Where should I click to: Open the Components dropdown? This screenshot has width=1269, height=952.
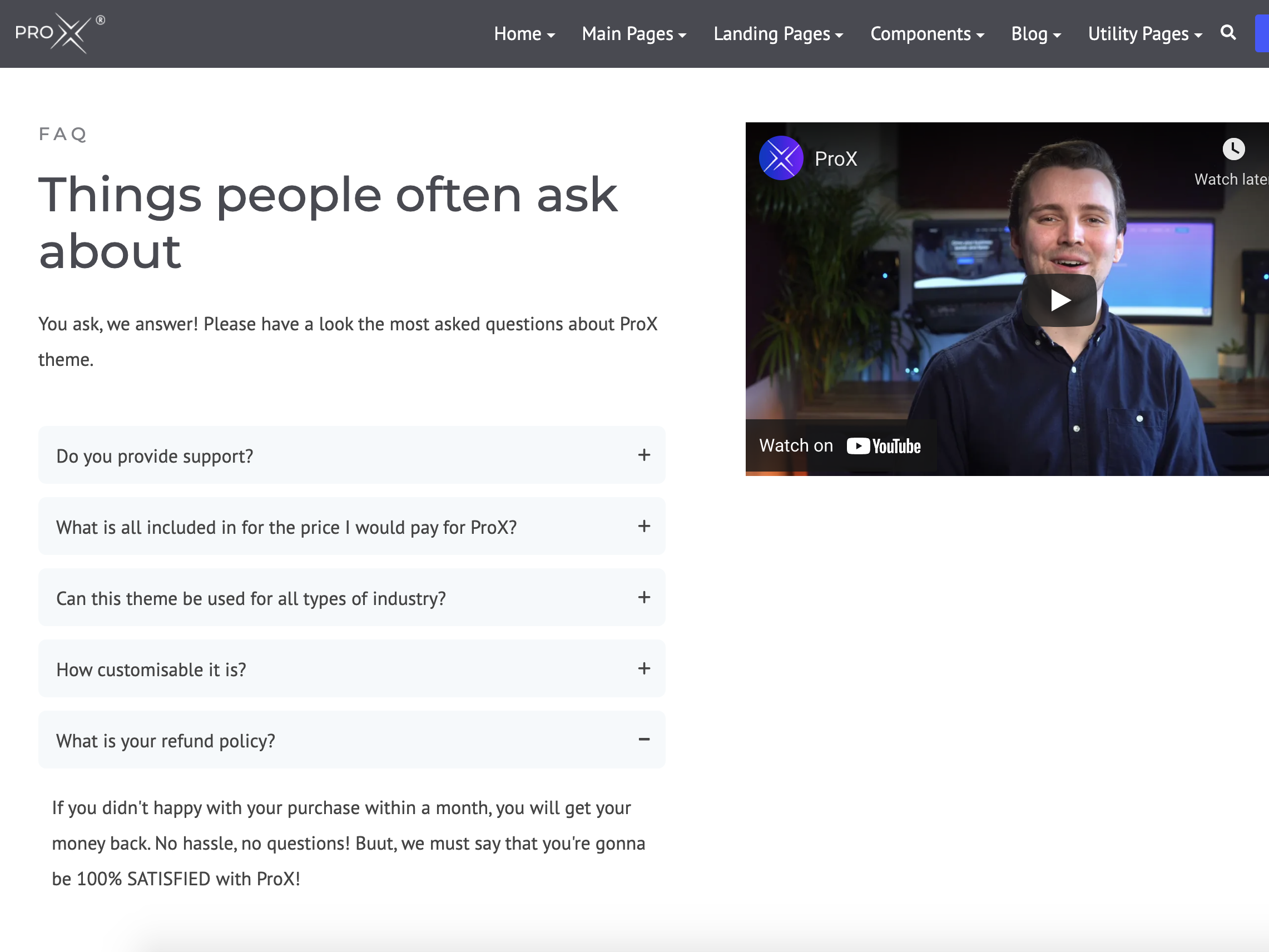click(x=926, y=34)
